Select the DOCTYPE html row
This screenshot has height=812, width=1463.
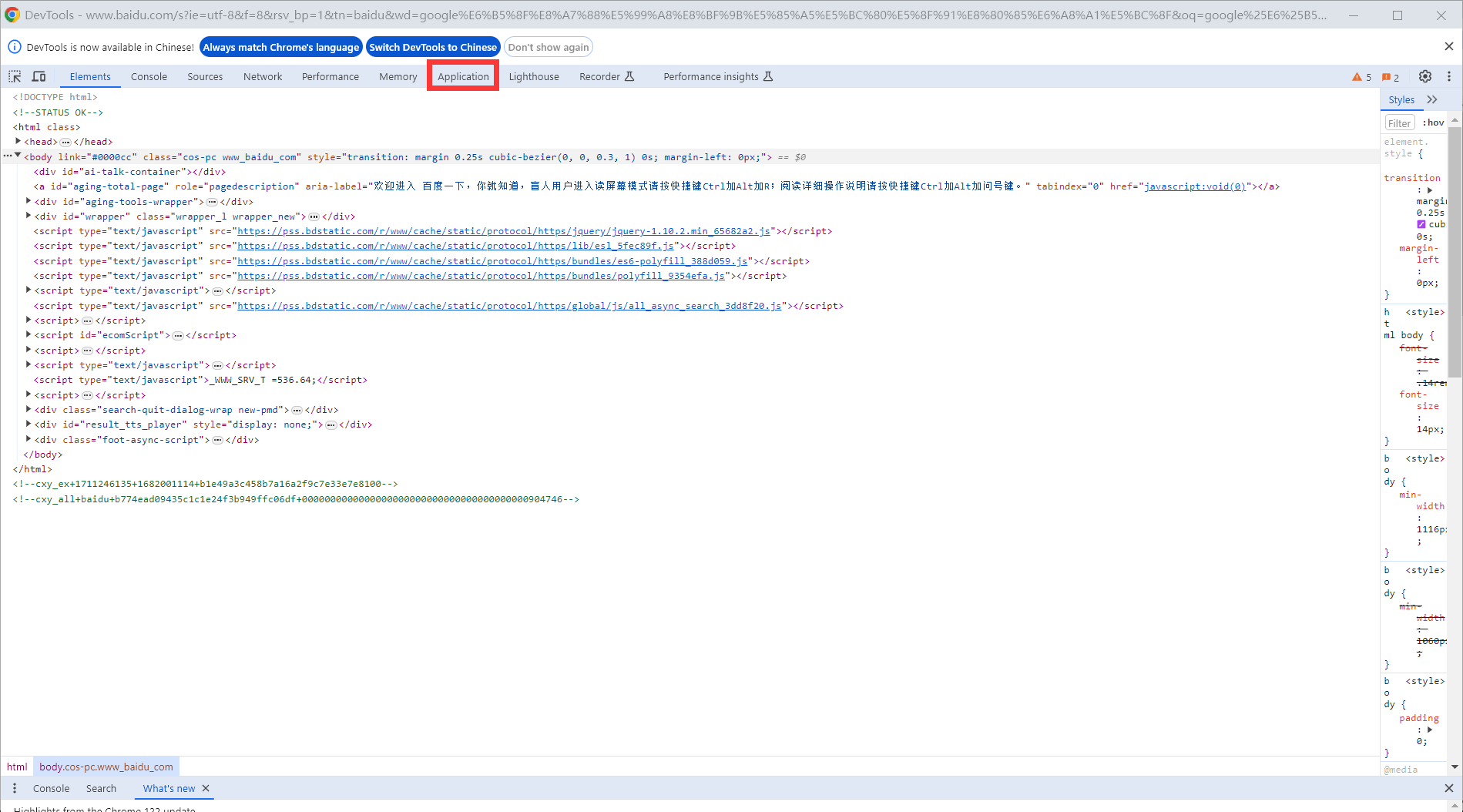[55, 97]
